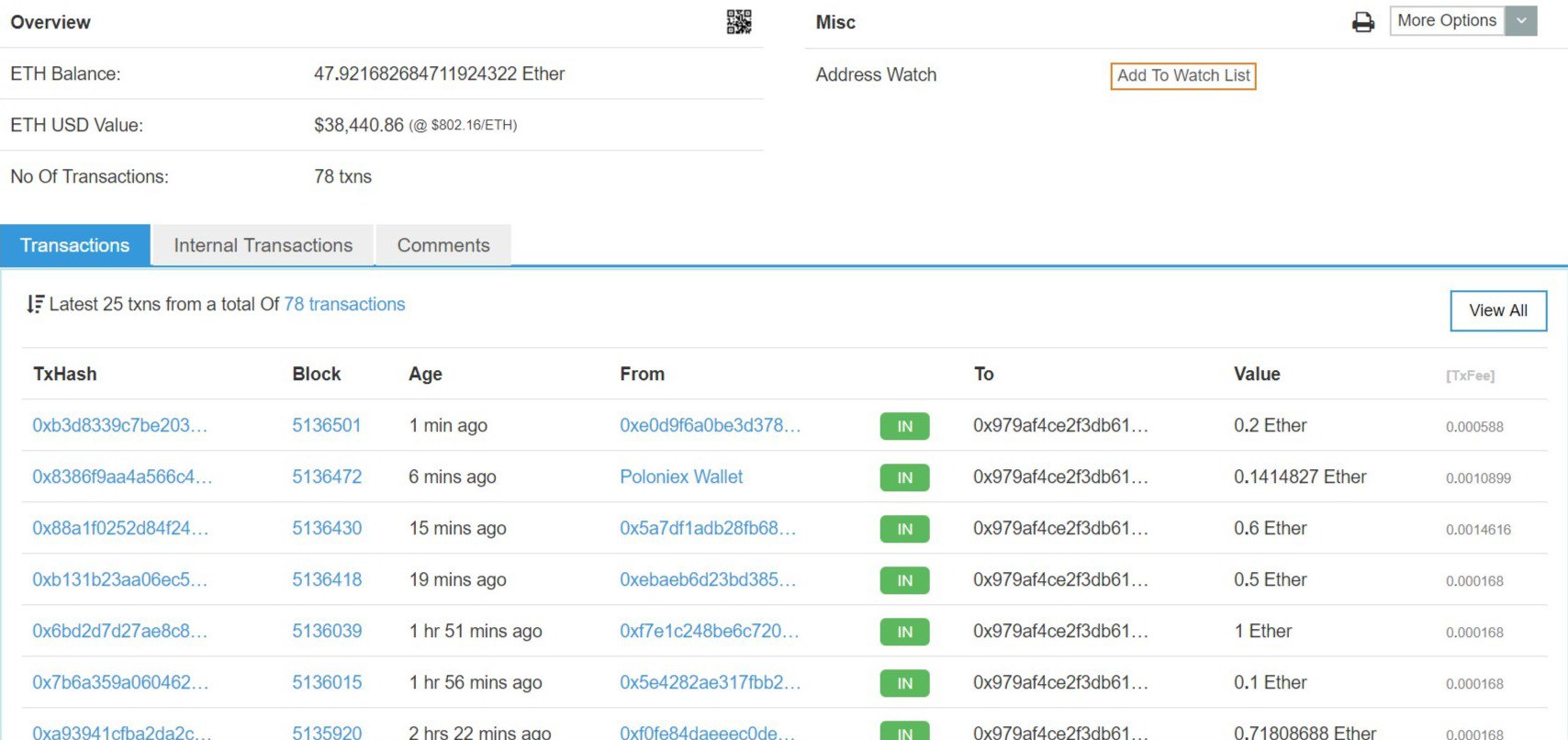Select the Transactions tab
The width and height of the screenshot is (1568, 740).
[75, 245]
